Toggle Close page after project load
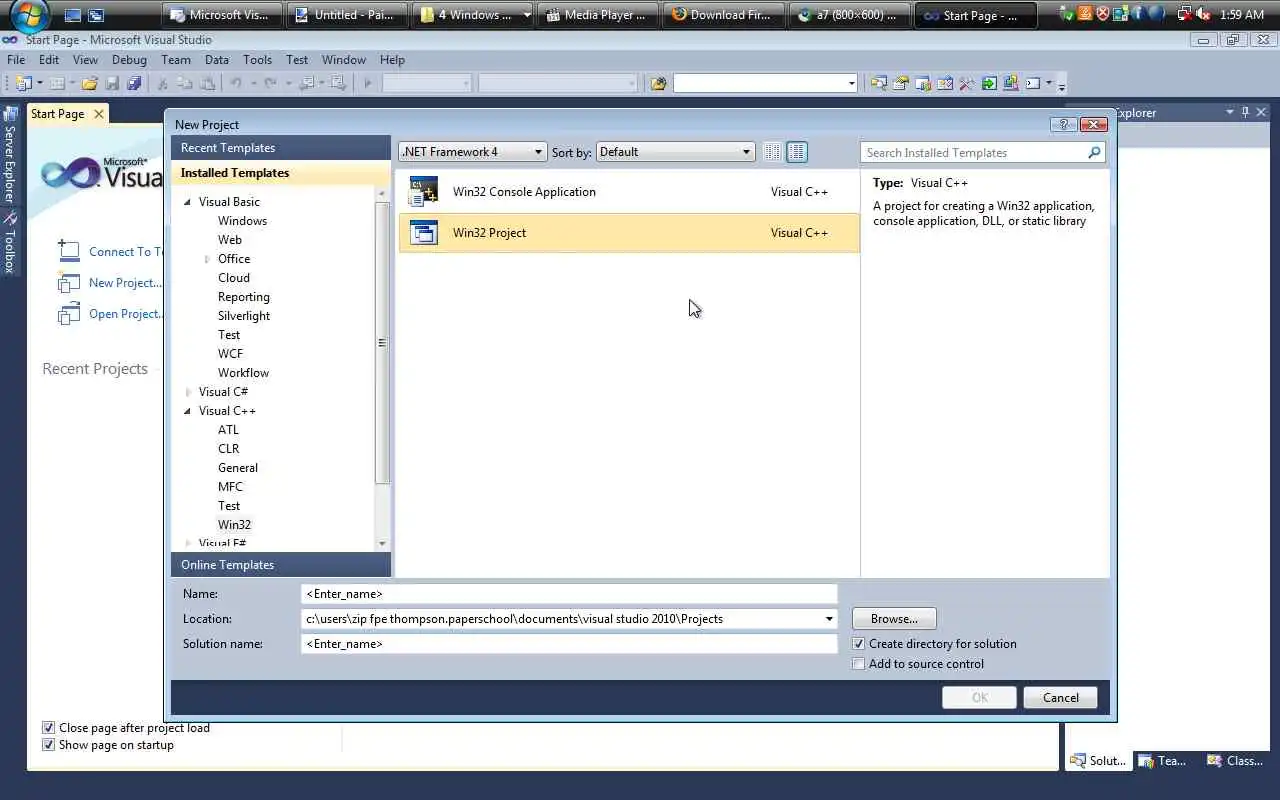1280x800 pixels. coord(48,728)
